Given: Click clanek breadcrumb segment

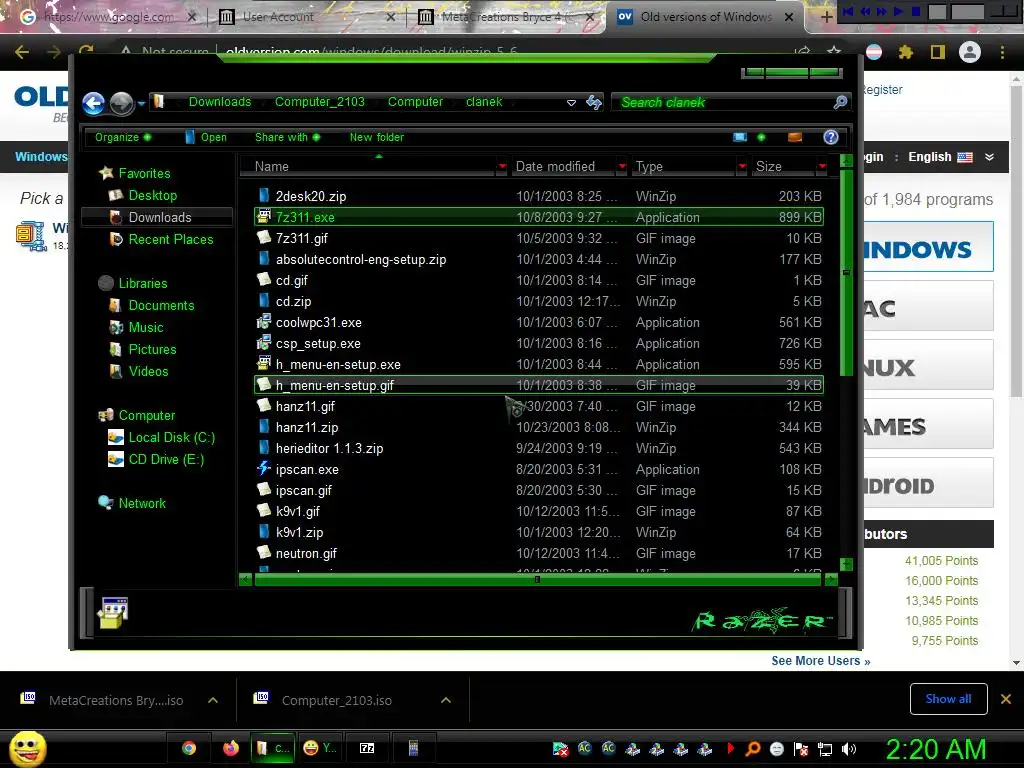Looking at the screenshot, I should point(484,102).
